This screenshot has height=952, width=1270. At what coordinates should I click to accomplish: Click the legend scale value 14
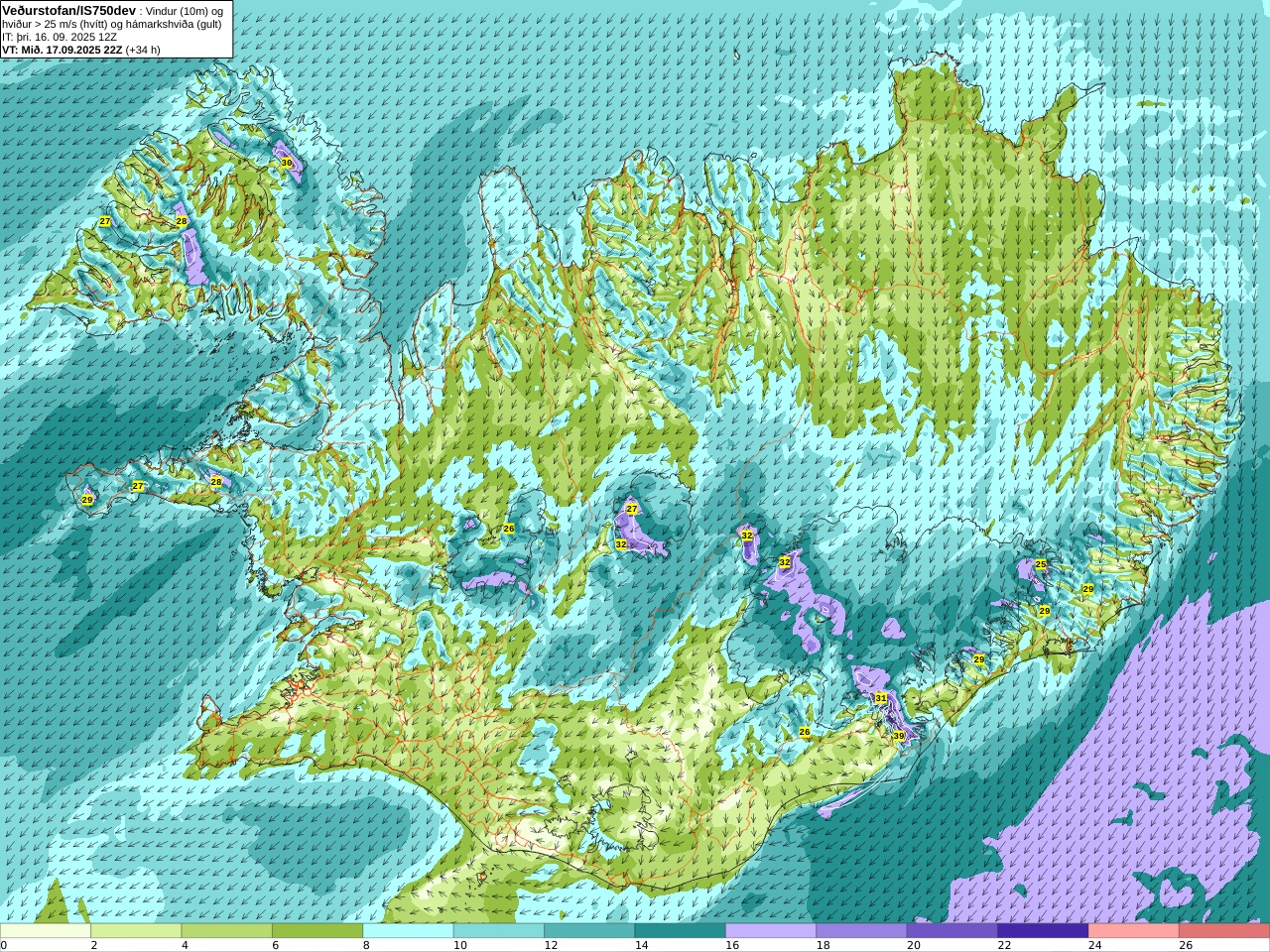(x=642, y=946)
